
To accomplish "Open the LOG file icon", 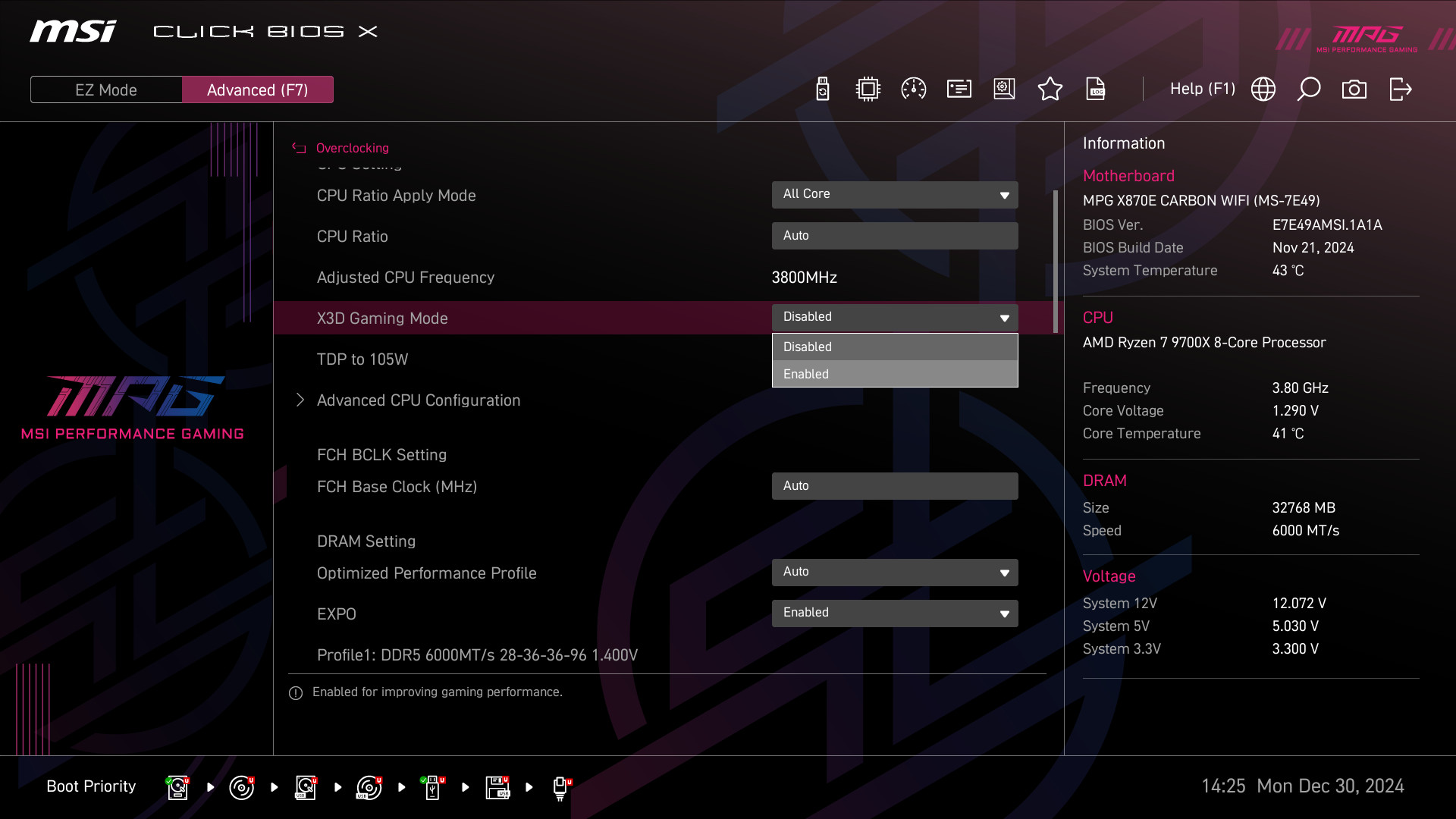I will (1096, 89).
